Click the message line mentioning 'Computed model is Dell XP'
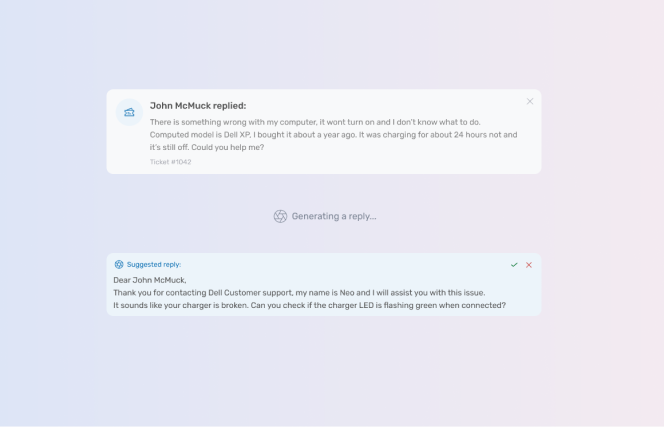664x427 pixels. pos(333,135)
